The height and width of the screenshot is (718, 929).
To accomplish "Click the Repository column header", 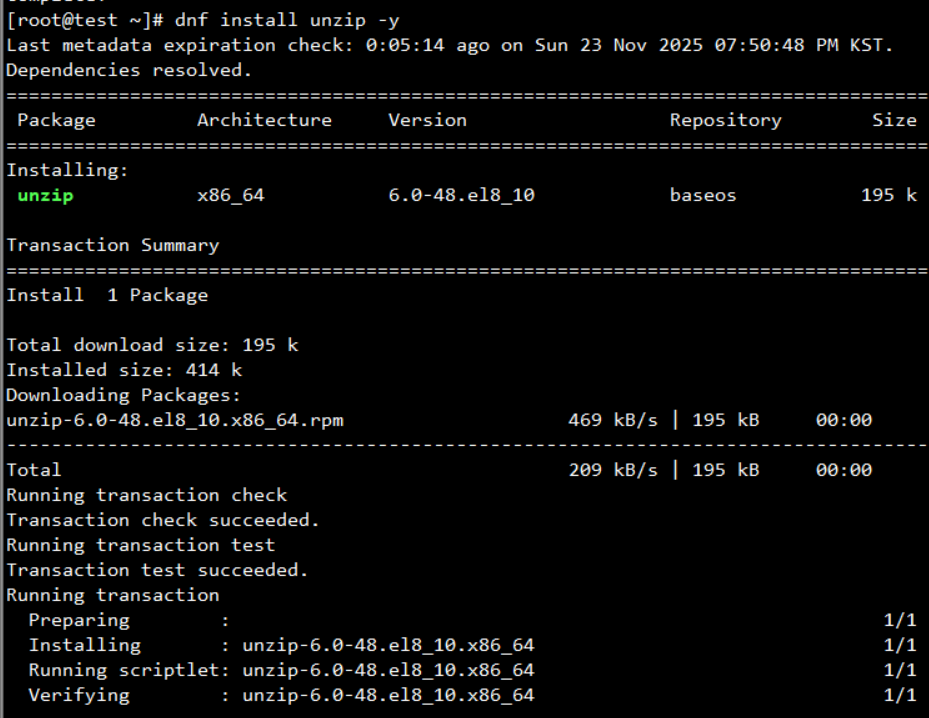I will pyautogui.click(x=725, y=121).
